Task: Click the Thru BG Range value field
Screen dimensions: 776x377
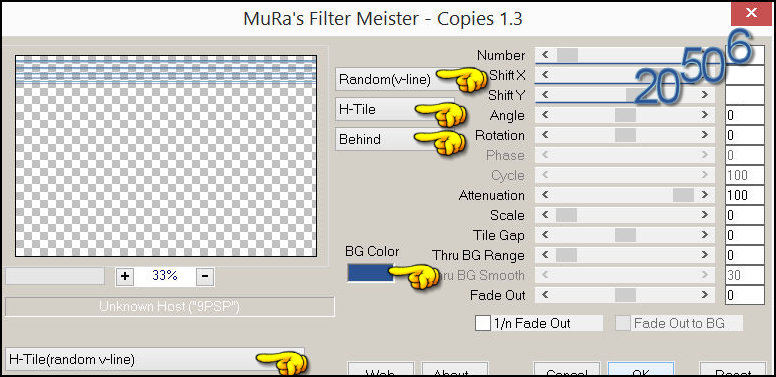Action: 745,255
